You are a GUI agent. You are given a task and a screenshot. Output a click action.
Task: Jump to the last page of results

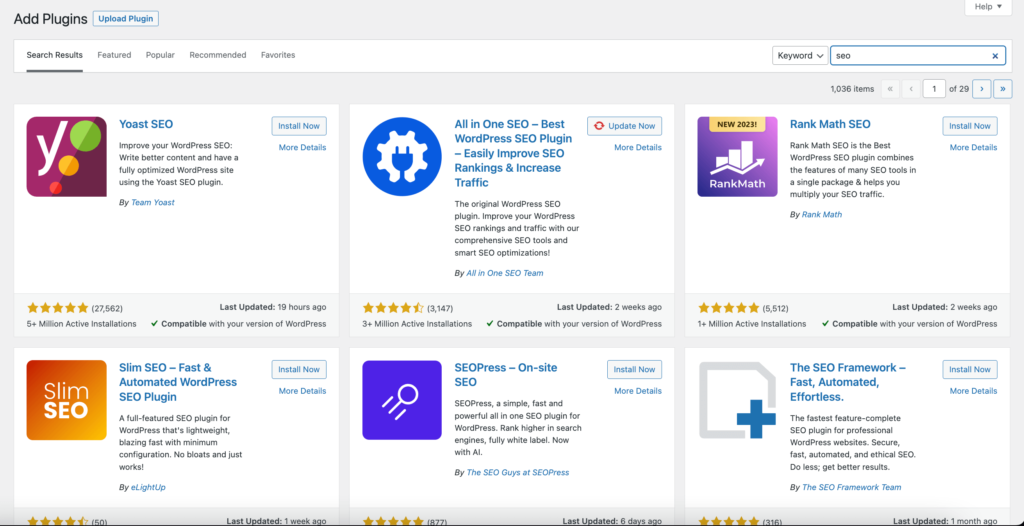(1002, 89)
